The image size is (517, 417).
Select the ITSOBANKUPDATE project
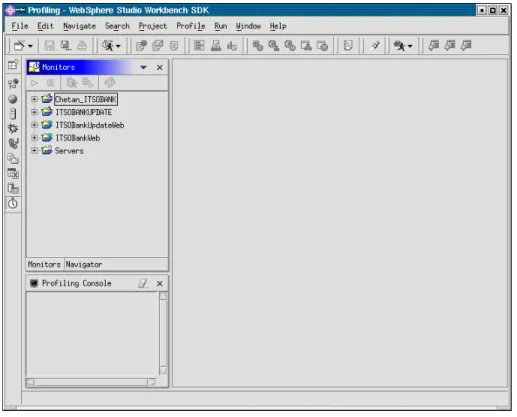[x=83, y=112]
